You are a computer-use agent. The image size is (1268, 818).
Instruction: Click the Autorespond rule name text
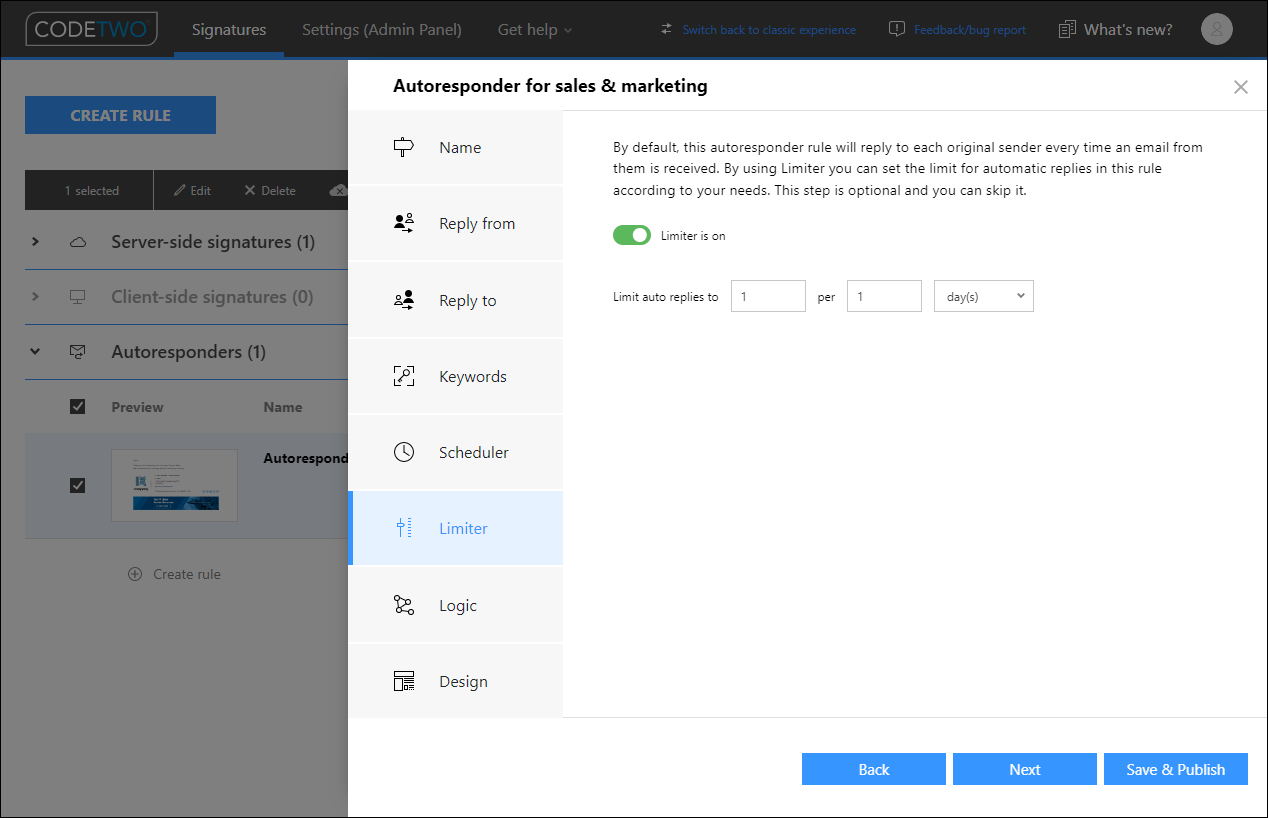tap(306, 458)
